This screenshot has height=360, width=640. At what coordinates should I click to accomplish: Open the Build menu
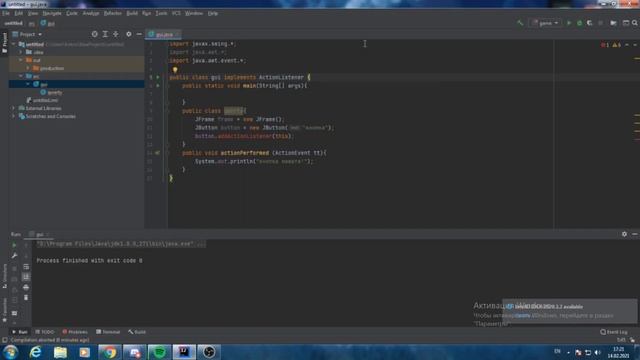tap(132, 13)
